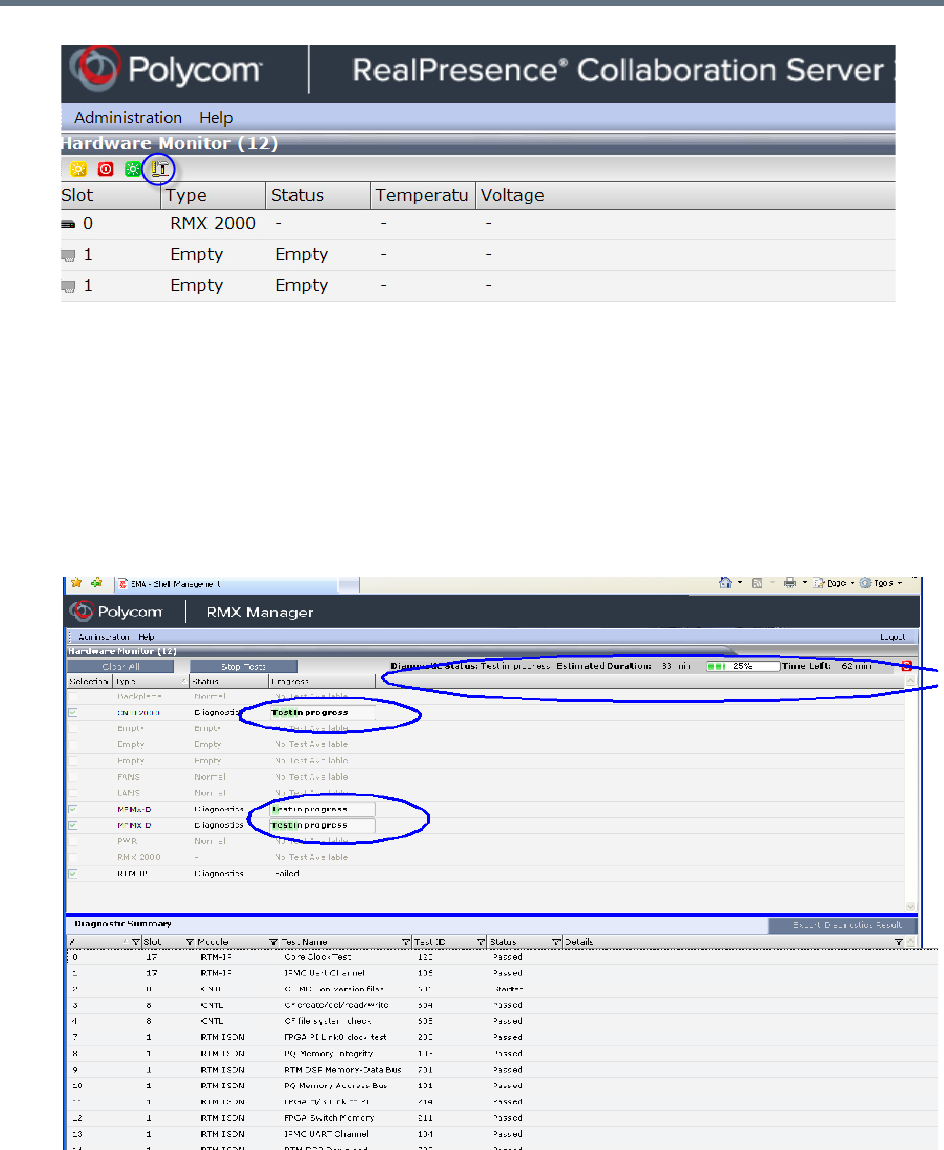Viewport: 944px width, 1150px height.
Task: Click the 'FPGA Switch Memory' test name
Action: click(x=329, y=1118)
